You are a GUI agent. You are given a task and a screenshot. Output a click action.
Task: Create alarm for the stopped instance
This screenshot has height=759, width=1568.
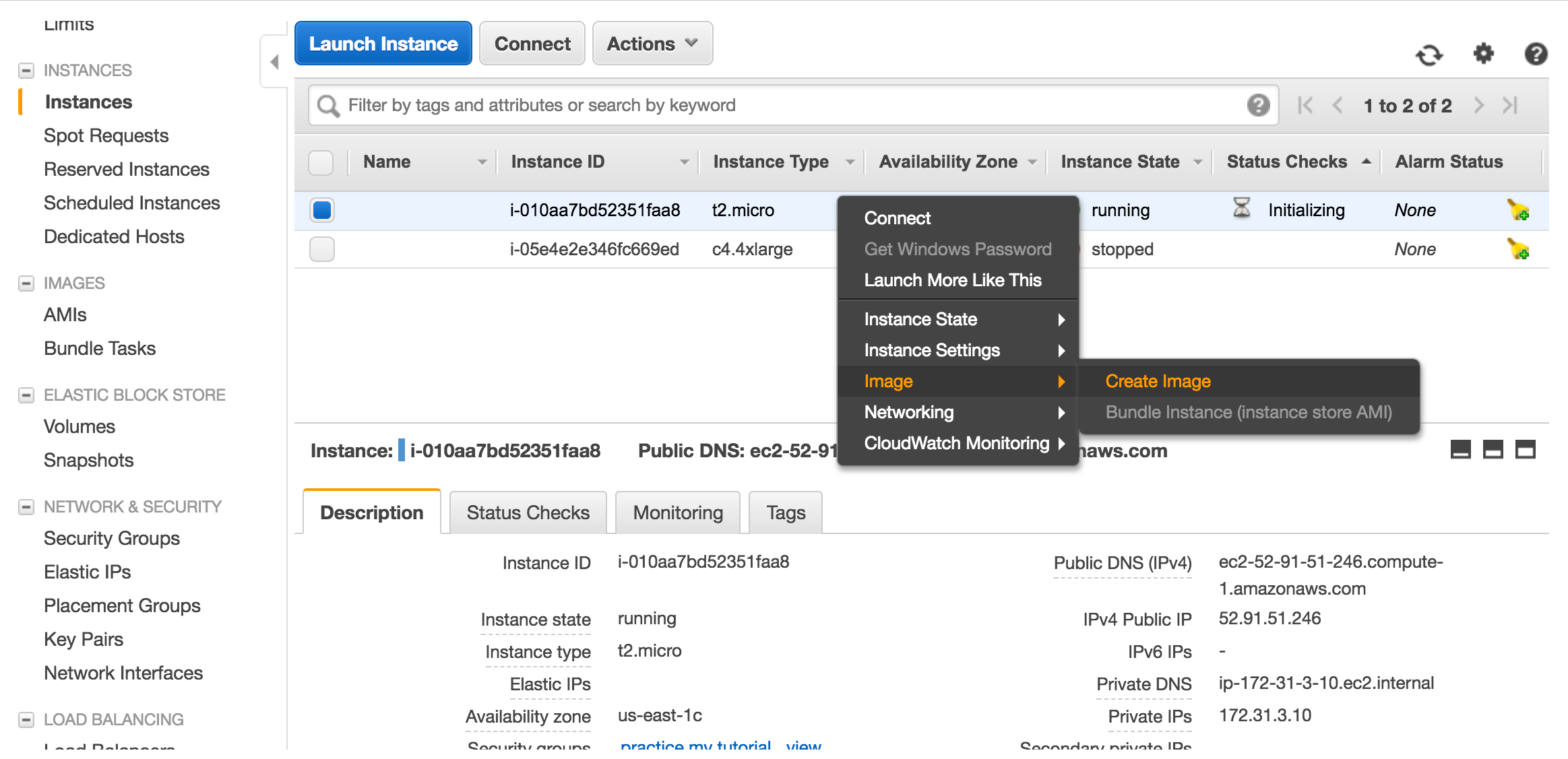click(1518, 249)
